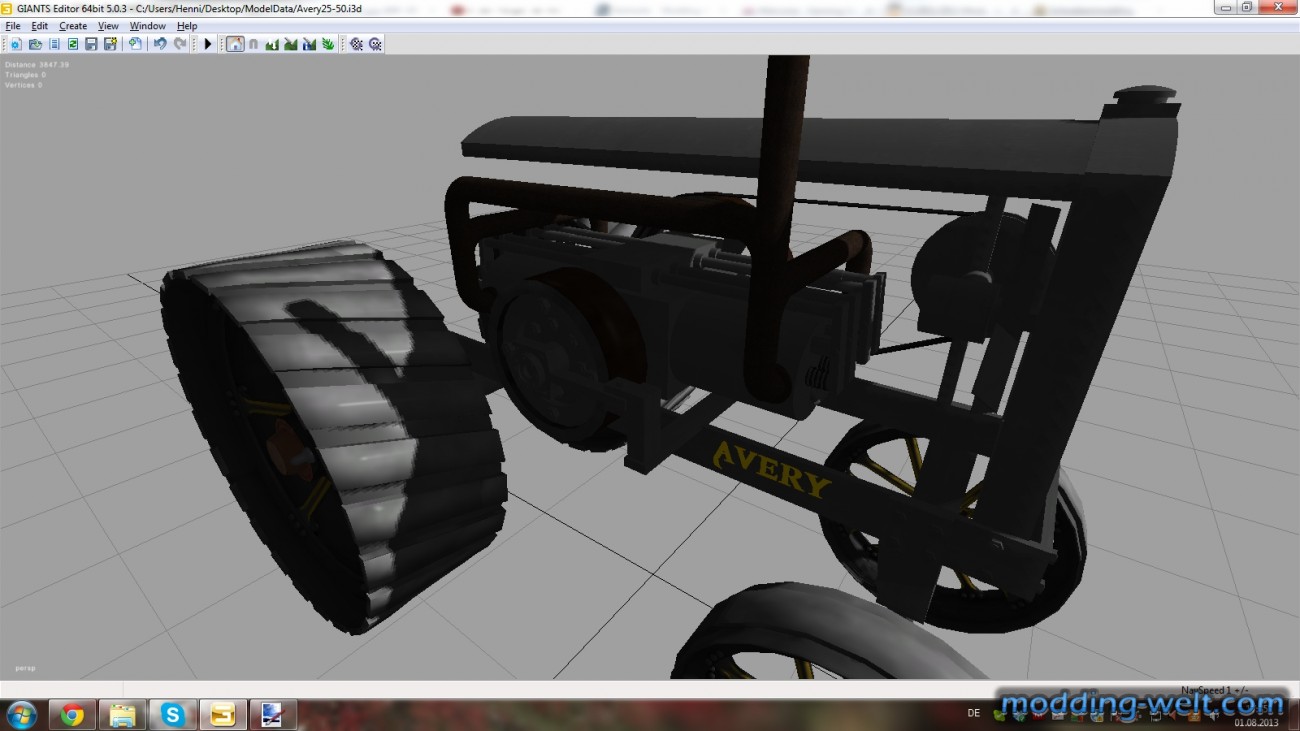Toggle the house navigation mode button

(235, 44)
